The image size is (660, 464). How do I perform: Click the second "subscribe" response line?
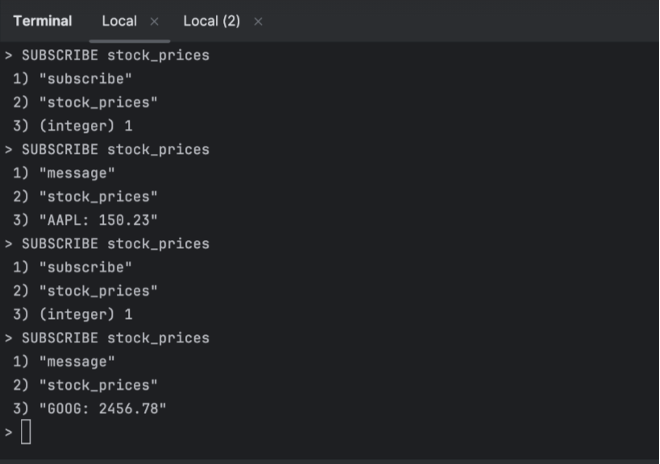[x=72, y=267]
